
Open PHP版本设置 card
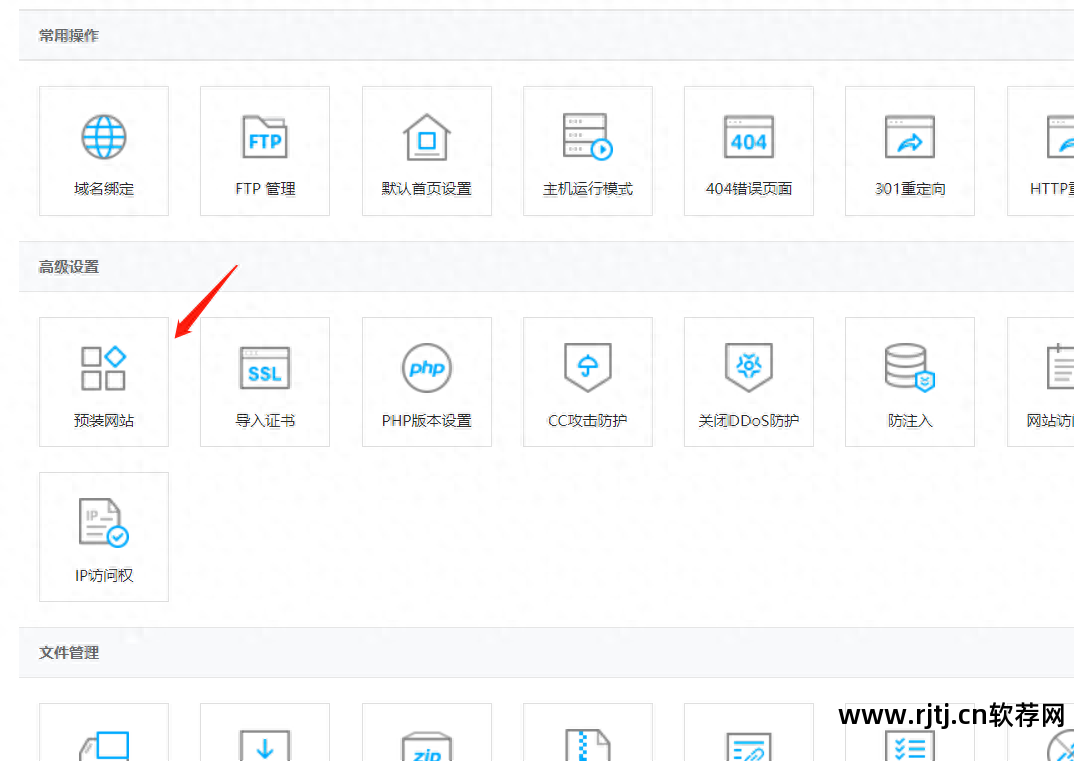point(426,382)
